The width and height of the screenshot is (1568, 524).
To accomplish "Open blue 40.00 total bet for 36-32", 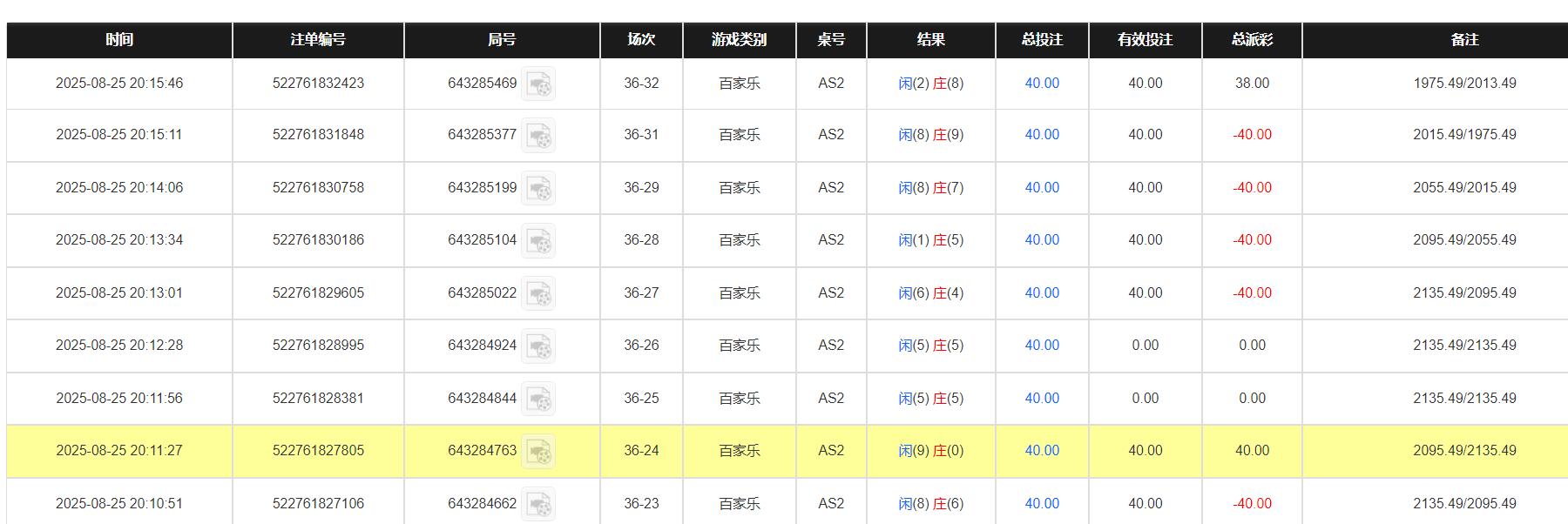I will tap(1042, 84).
